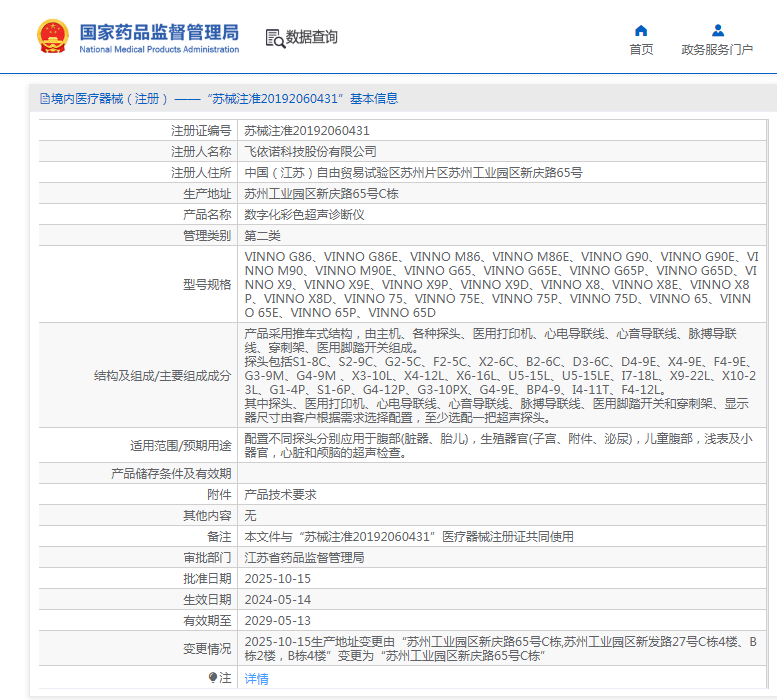Click the document icon before 境内医疗器械
777x700 pixels.
(x=44, y=98)
